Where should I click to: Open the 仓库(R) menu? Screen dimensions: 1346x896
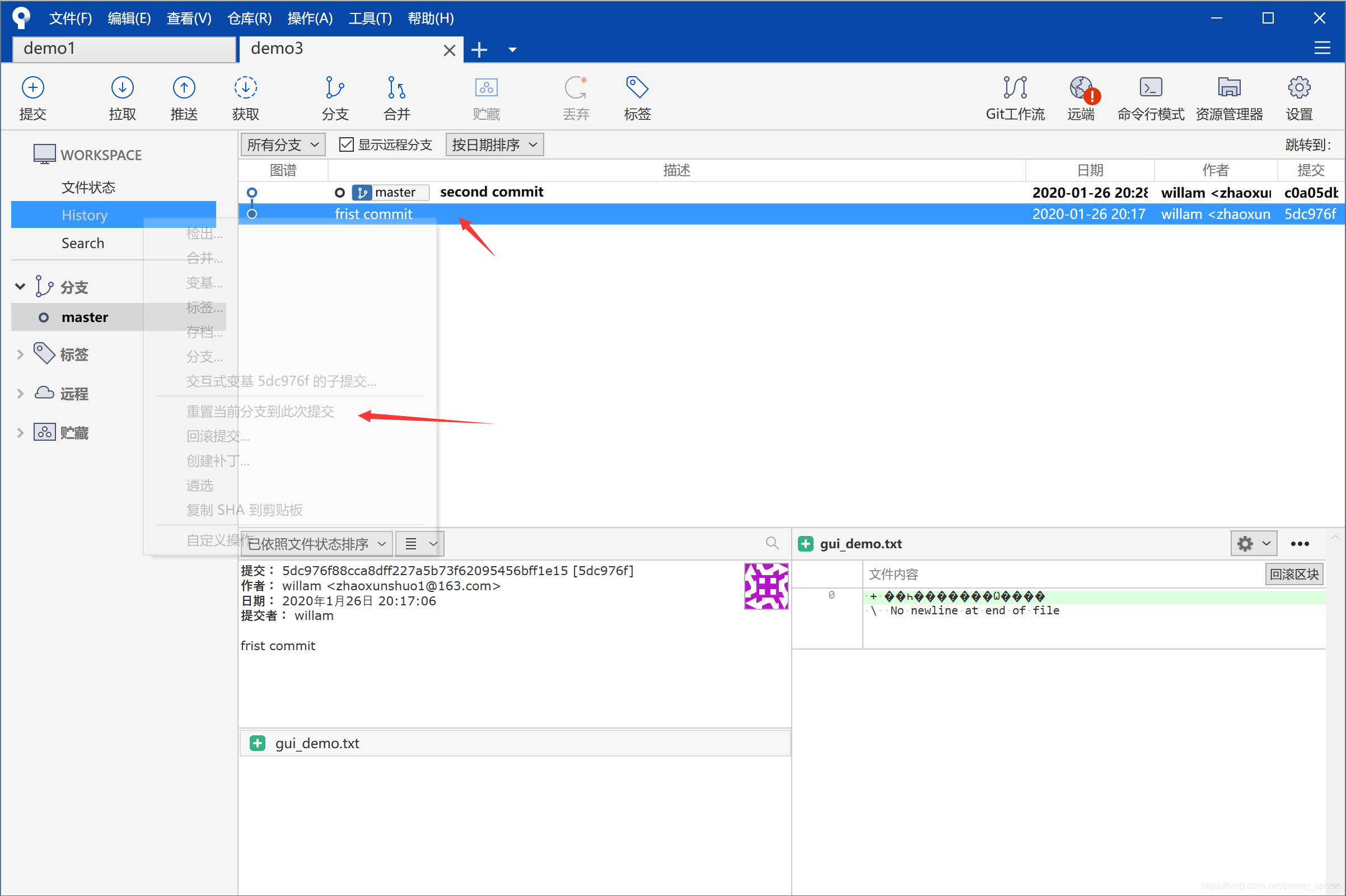point(249,18)
